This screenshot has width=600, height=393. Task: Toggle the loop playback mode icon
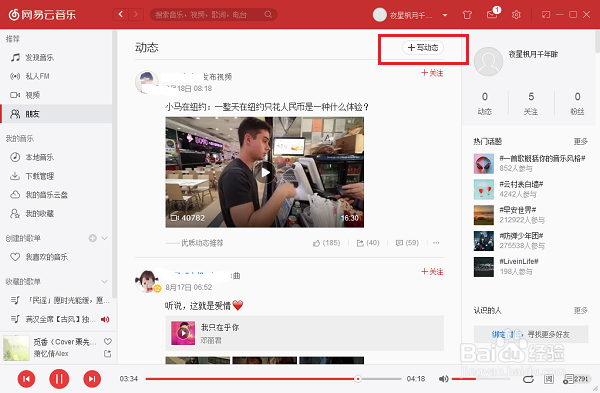528,379
